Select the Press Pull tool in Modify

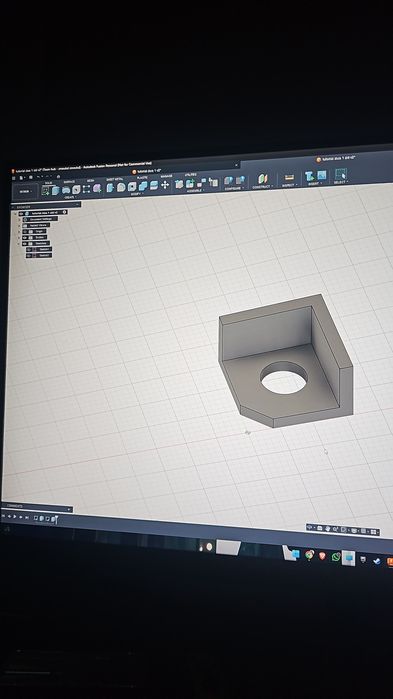[110, 188]
